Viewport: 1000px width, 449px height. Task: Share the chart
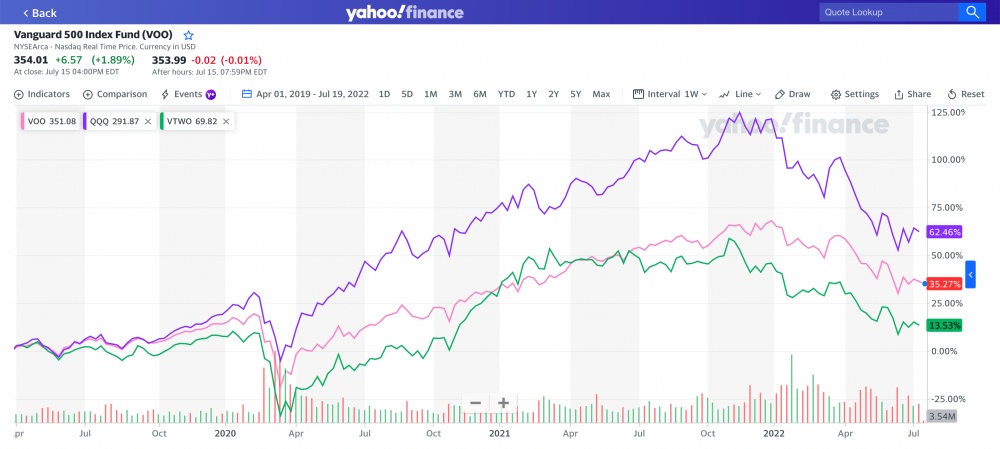(x=913, y=94)
